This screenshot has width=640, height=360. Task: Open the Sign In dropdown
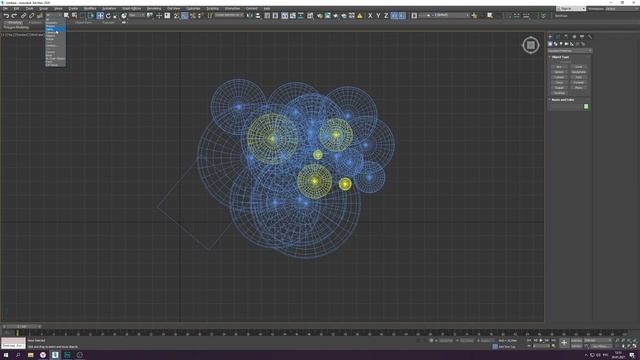pos(571,9)
